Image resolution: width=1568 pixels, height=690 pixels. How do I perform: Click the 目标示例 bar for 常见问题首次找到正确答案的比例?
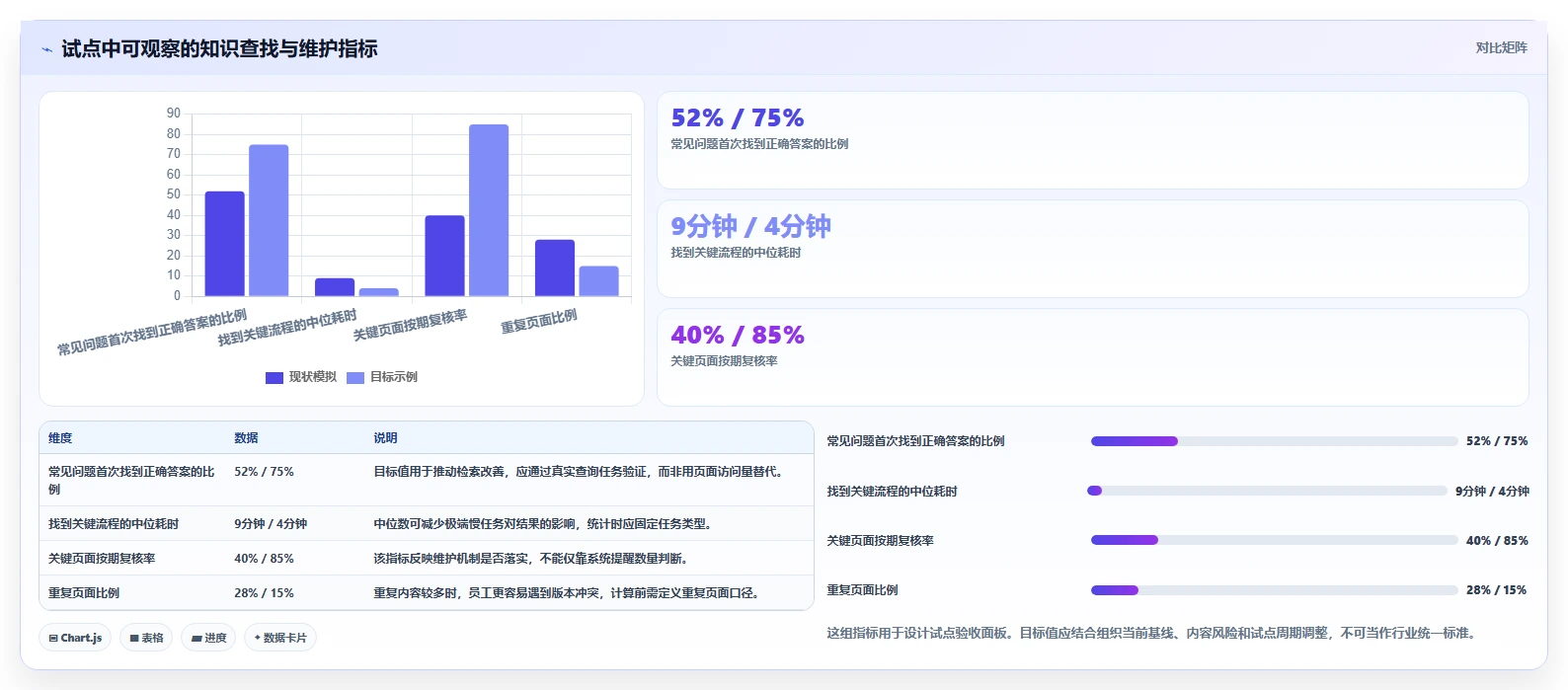(269, 220)
